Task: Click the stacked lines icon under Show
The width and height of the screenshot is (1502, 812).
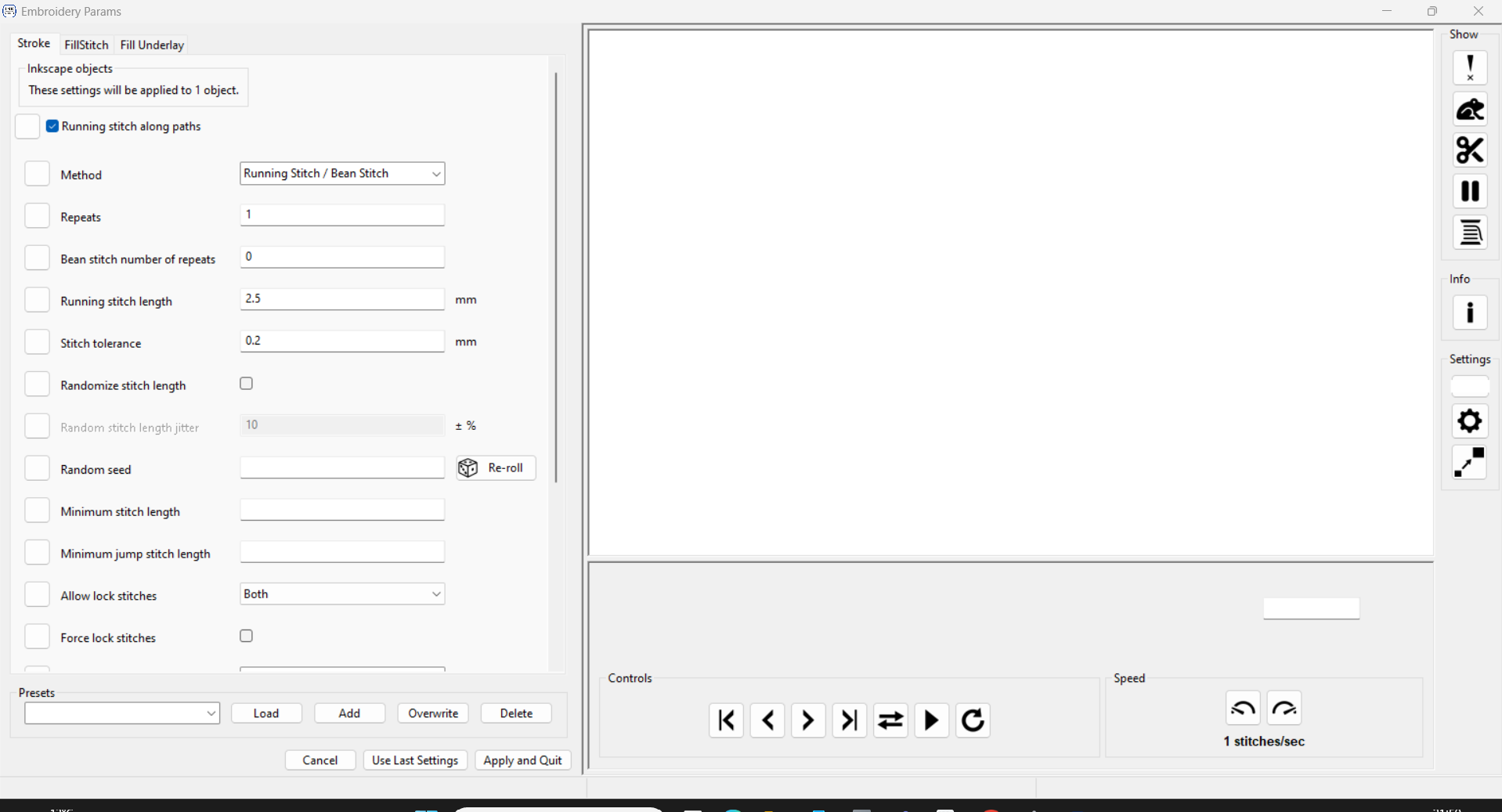Action: (1470, 233)
